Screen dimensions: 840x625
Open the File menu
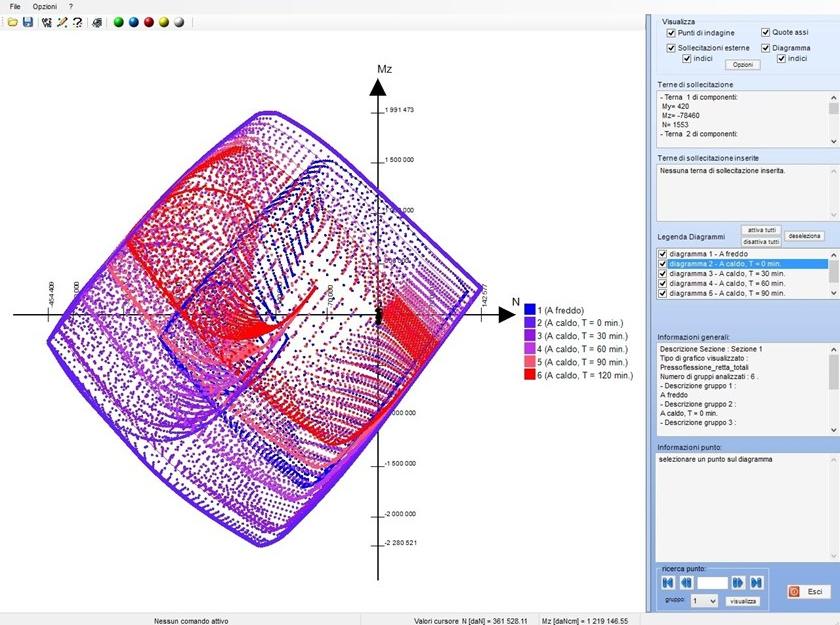pos(14,6)
